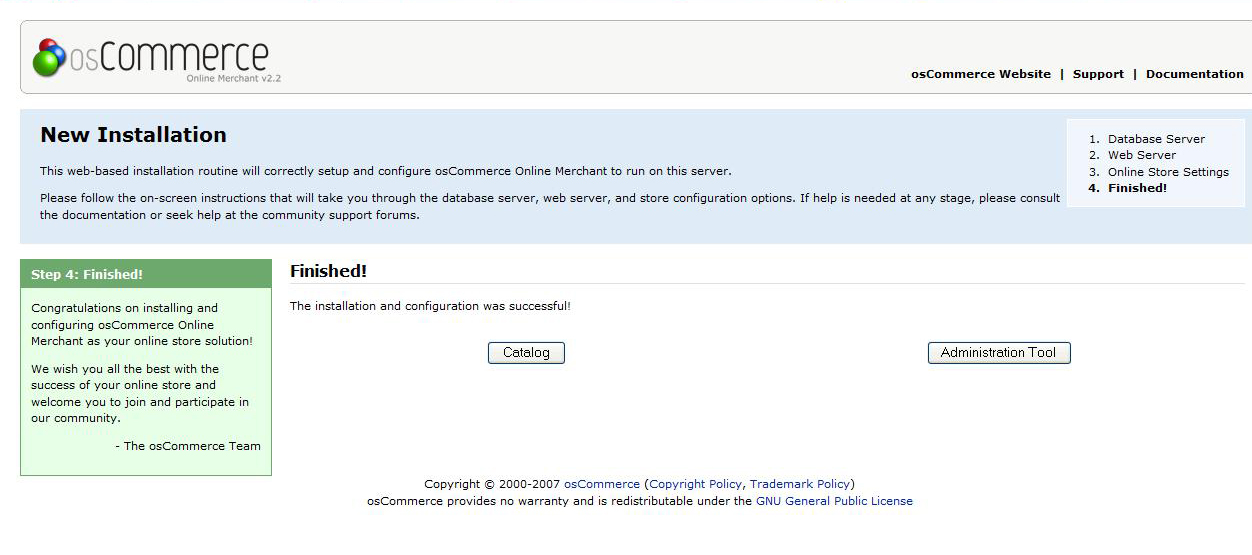Click 'The installation and configuration was successful!' text

[x=430, y=306]
